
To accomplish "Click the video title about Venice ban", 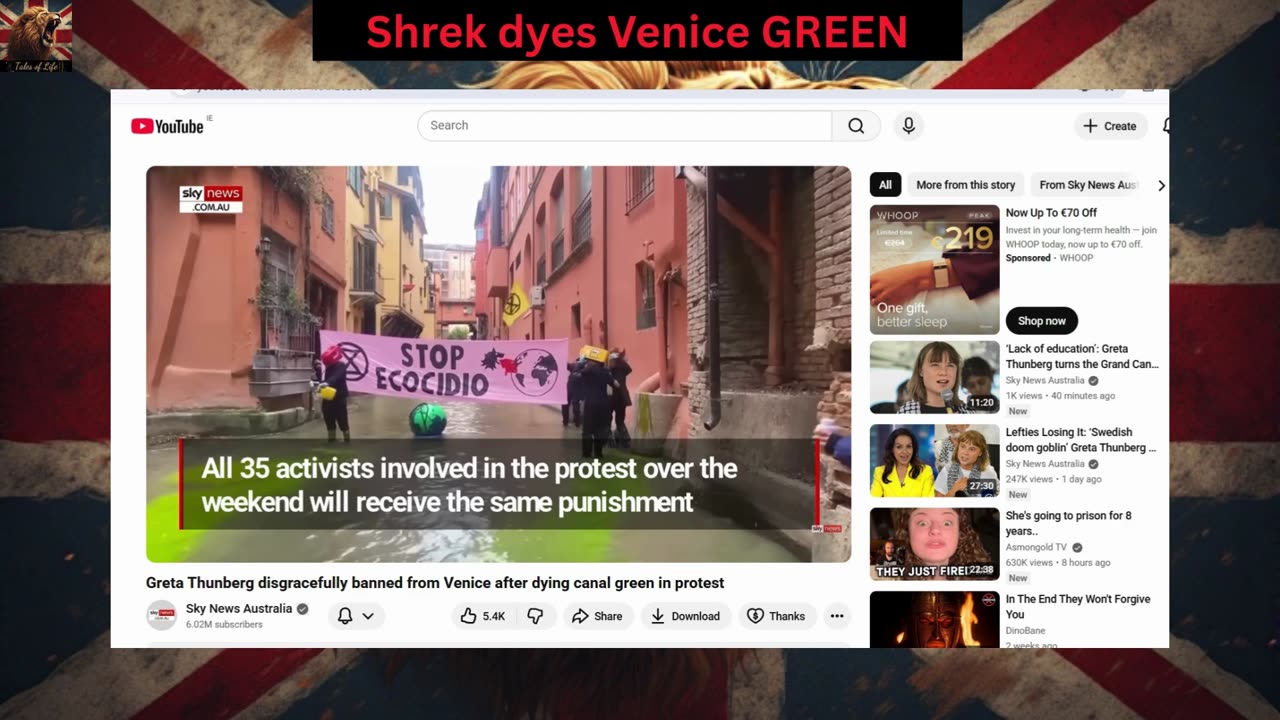I will point(435,583).
